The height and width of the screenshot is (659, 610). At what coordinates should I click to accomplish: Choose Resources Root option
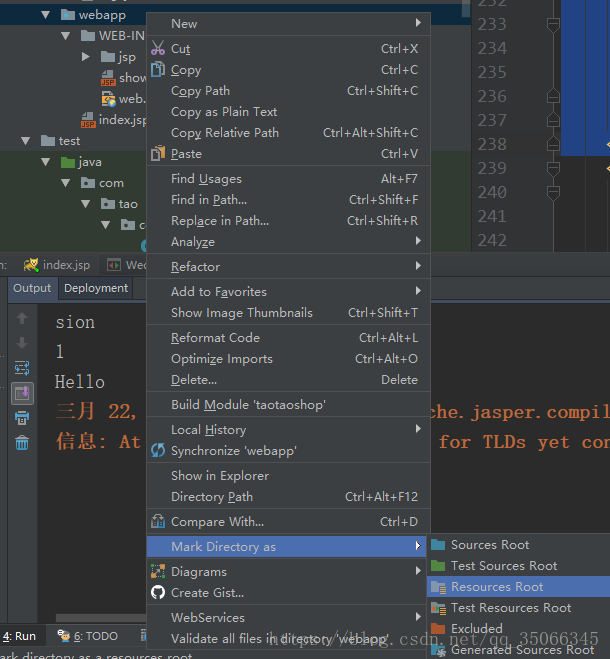[x=518, y=587]
